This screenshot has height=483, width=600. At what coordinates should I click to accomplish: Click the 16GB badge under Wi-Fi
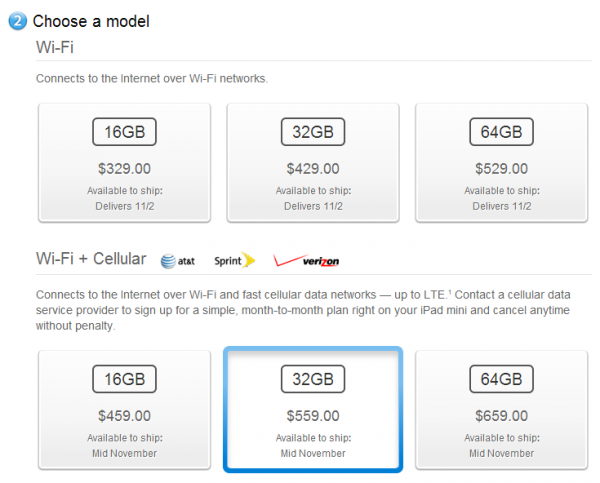[x=124, y=132]
